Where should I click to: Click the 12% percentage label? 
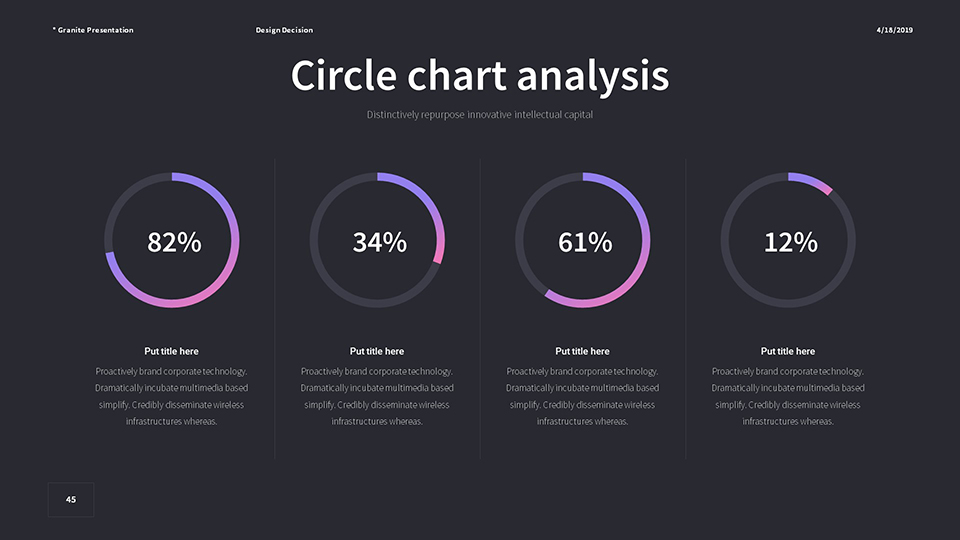(790, 242)
